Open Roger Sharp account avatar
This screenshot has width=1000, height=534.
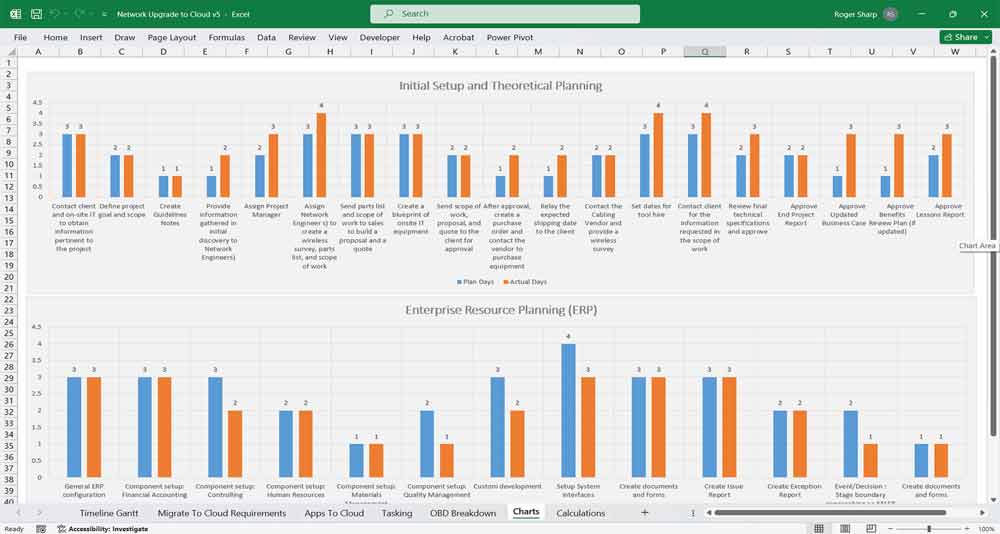click(x=890, y=14)
